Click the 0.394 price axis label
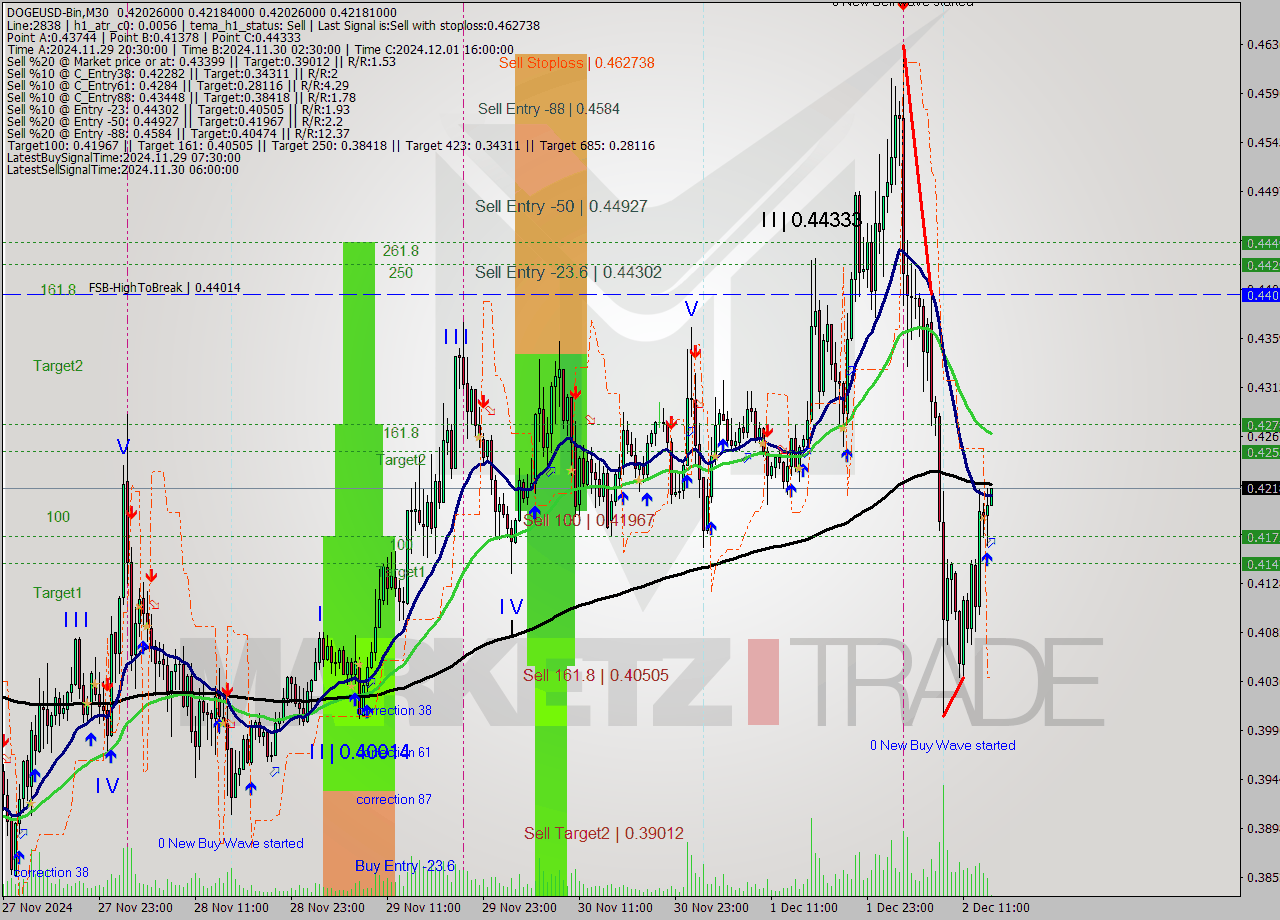The height and width of the screenshot is (920, 1280). 1262,779
